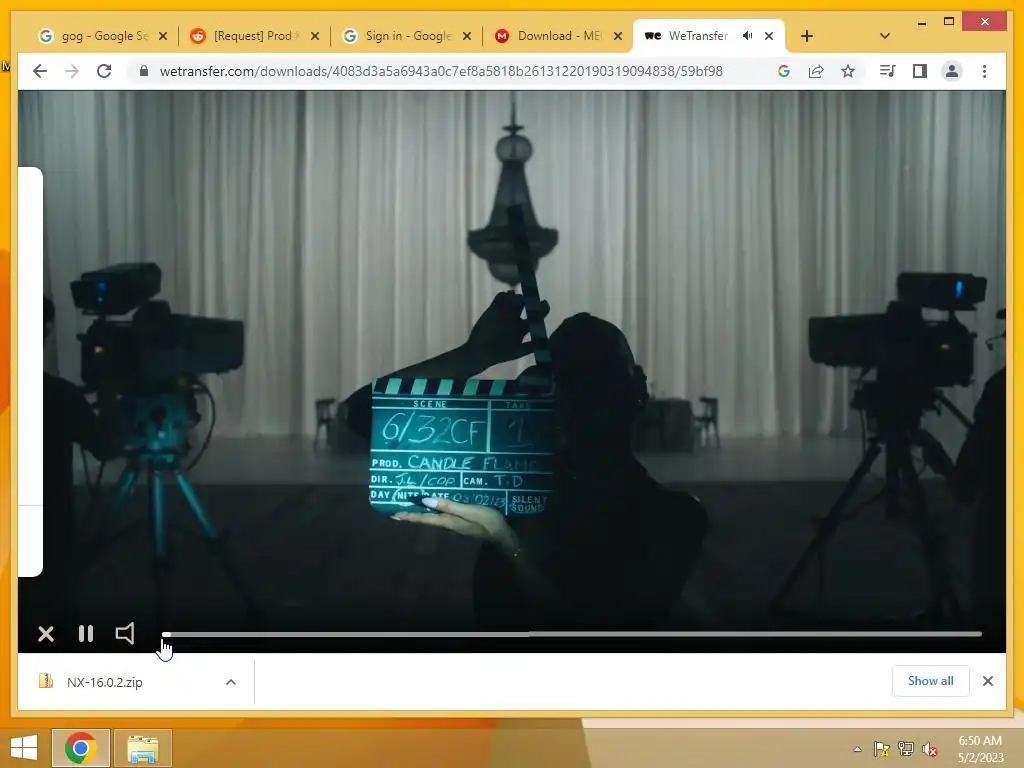Open a new browser tab
Image resolution: width=1024 pixels, height=768 pixels.
click(807, 37)
